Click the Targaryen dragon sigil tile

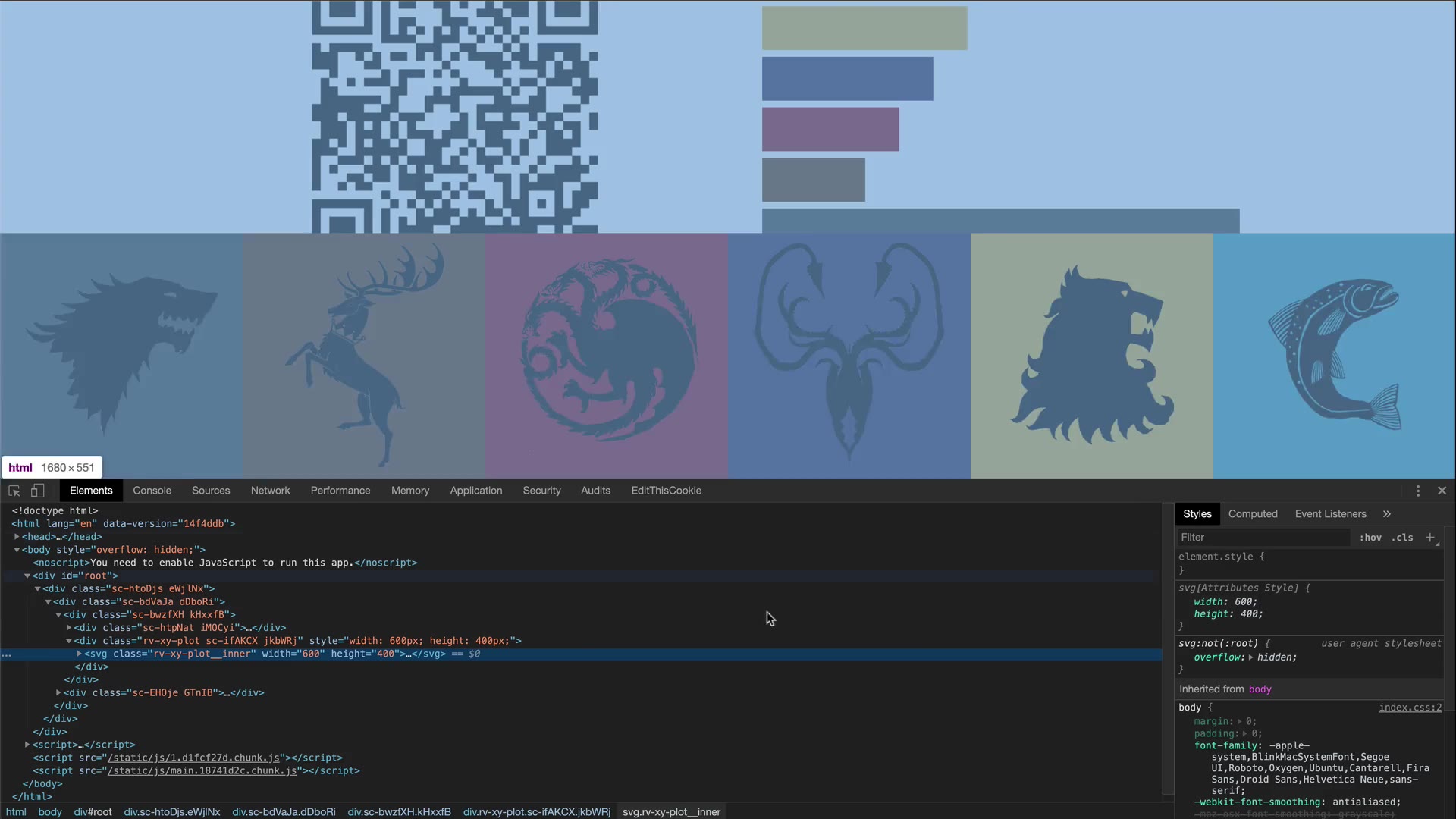[x=606, y=355]
